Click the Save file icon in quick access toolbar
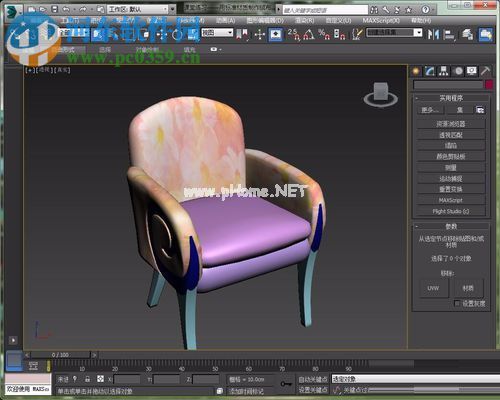Screen dimensions: 500x400 coord(55,9)
